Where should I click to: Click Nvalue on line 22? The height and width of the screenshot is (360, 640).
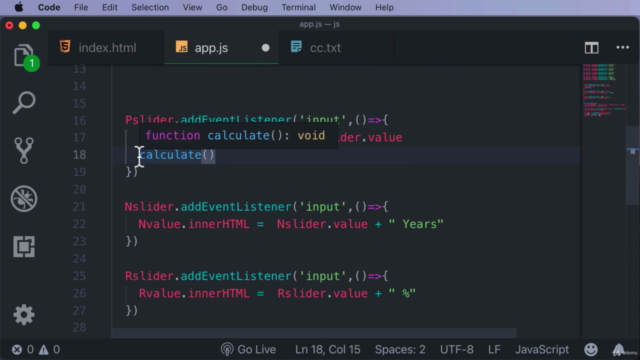pyautogui.click(x=159, y=224)
